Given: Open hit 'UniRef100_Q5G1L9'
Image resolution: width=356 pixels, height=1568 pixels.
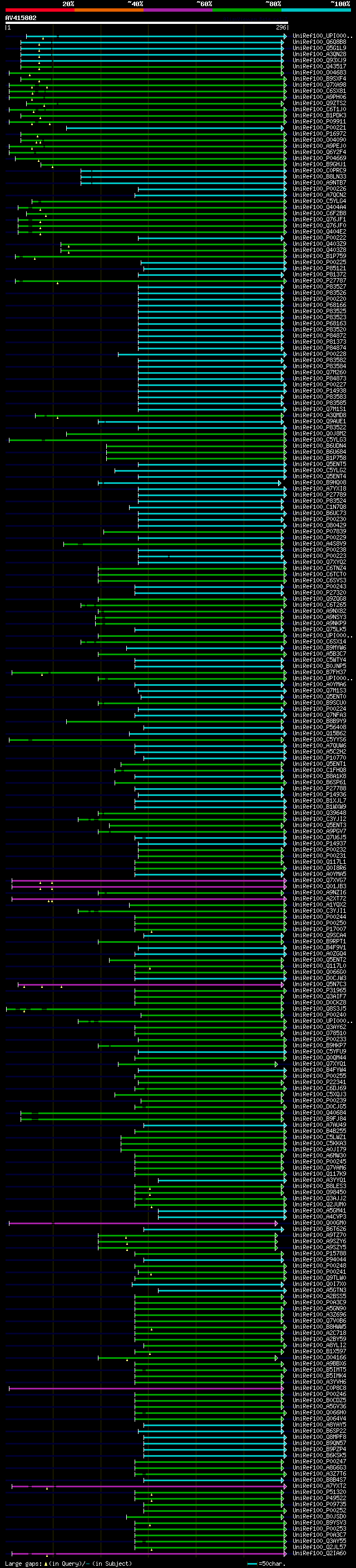Looking at the screenshot, I should point(319,48).
